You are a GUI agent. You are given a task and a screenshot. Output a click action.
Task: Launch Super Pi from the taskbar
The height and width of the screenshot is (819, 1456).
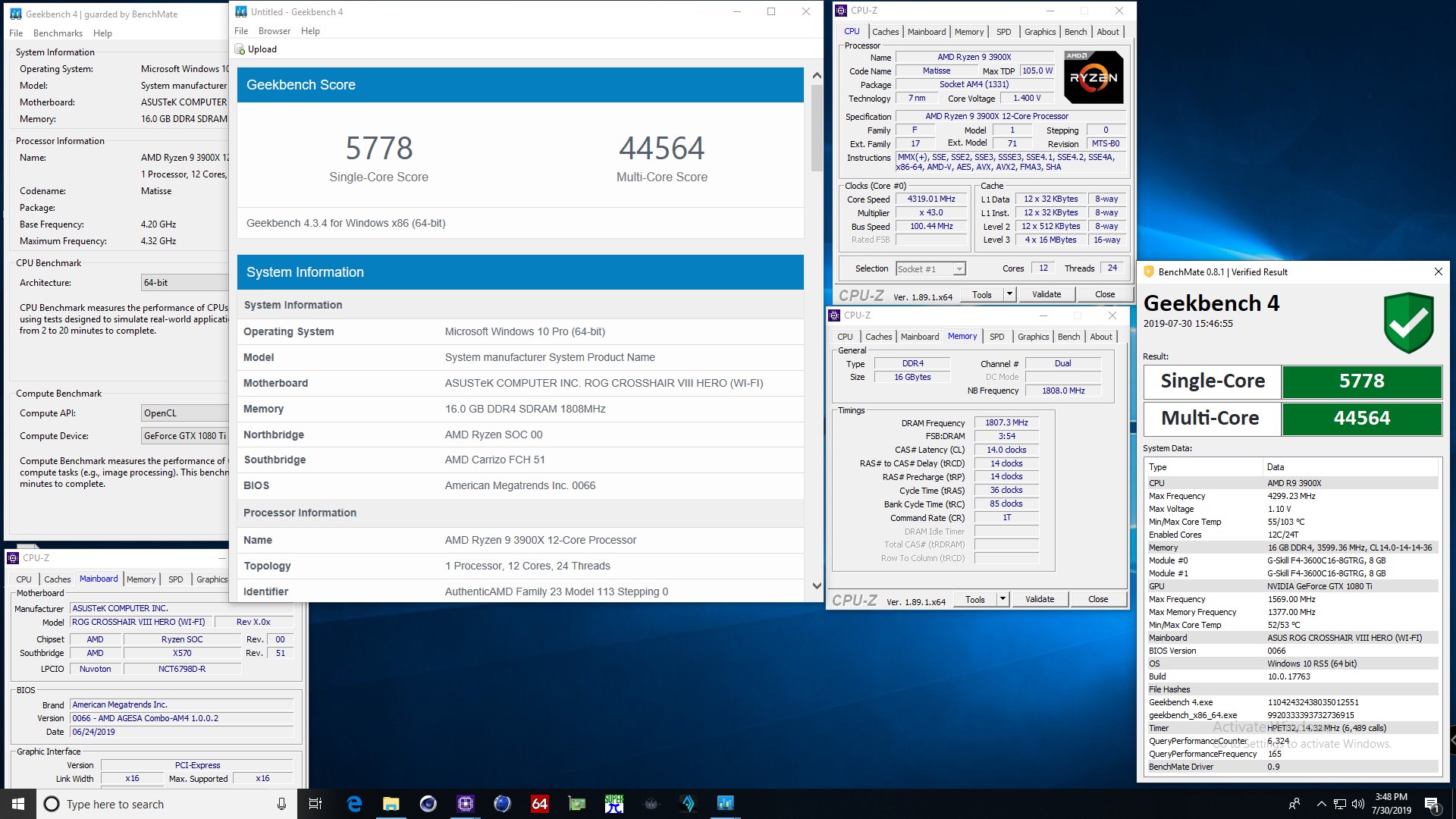coord(614,804)
